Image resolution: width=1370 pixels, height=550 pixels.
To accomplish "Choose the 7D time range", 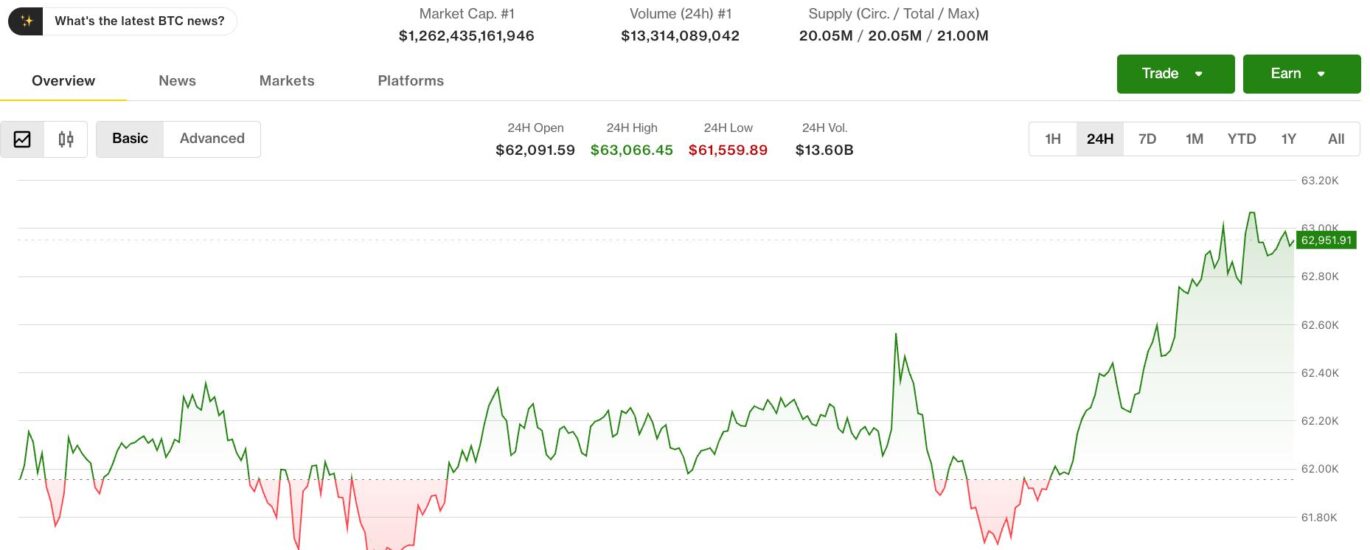I will [x=1147, y=139].
